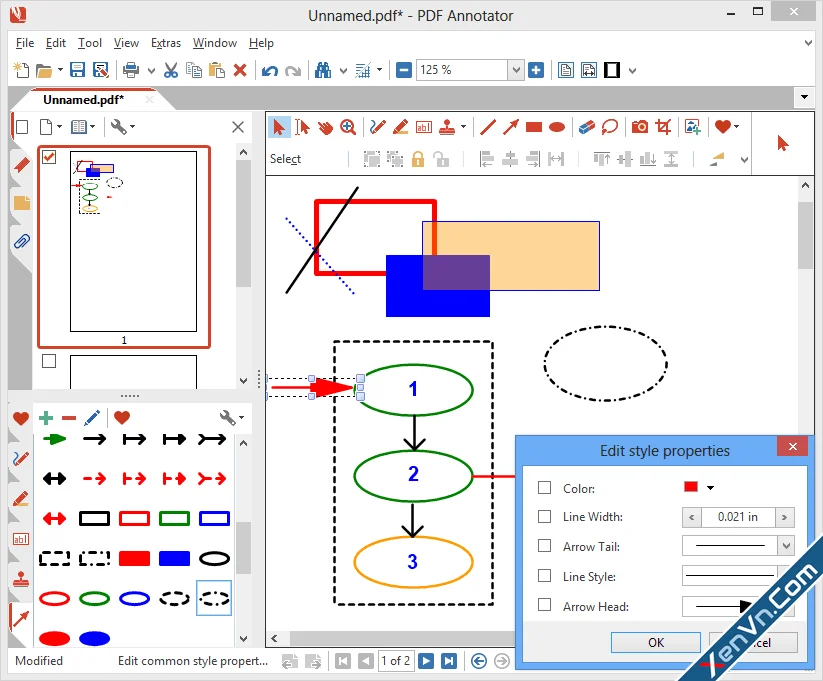This screenshot has height=681, width=823.
Task: Enable the Line Width checkbox
Action: pyautogui.click(x=544, y=517)
